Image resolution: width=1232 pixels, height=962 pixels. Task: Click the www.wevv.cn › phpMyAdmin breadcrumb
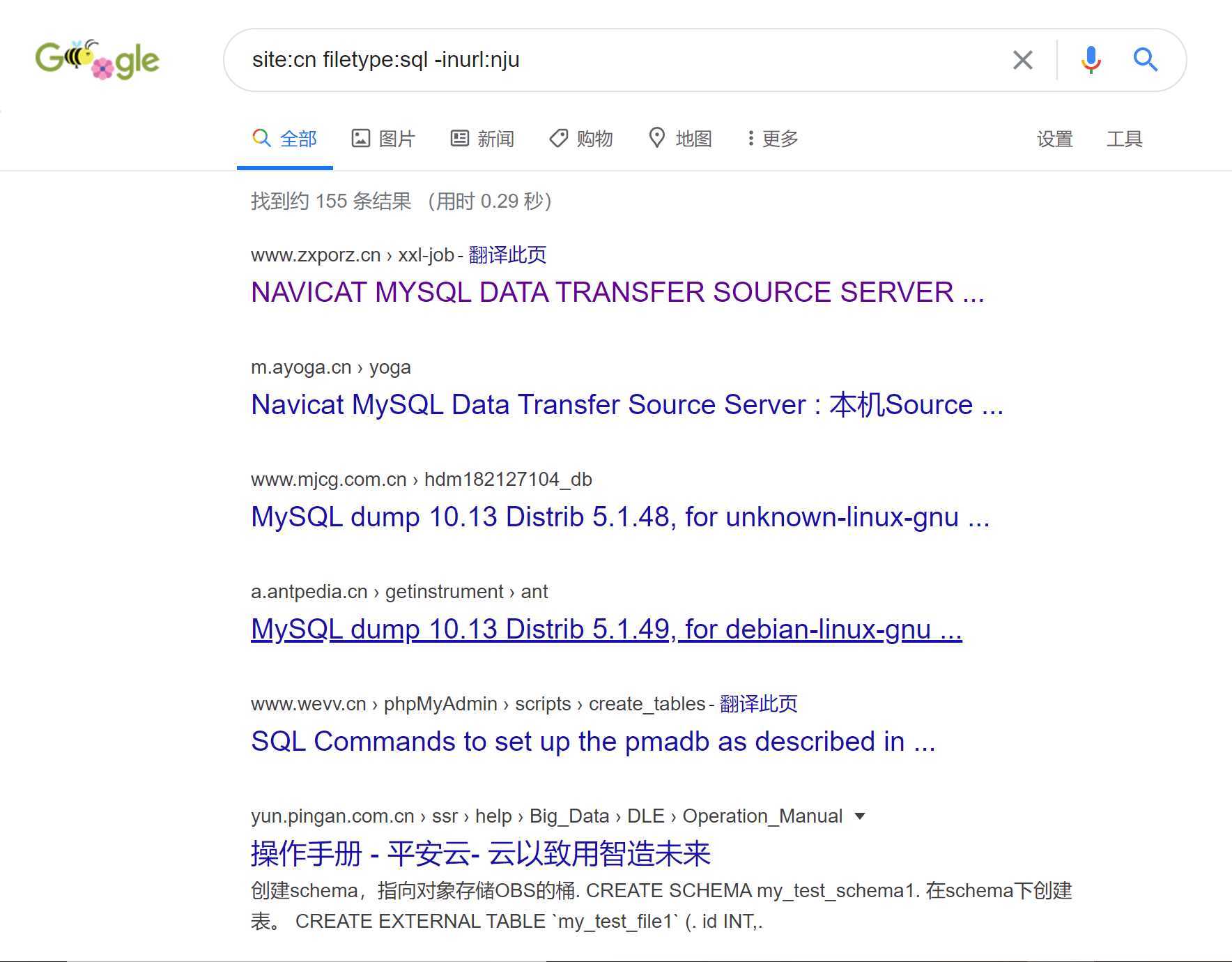tap(478, 704)
